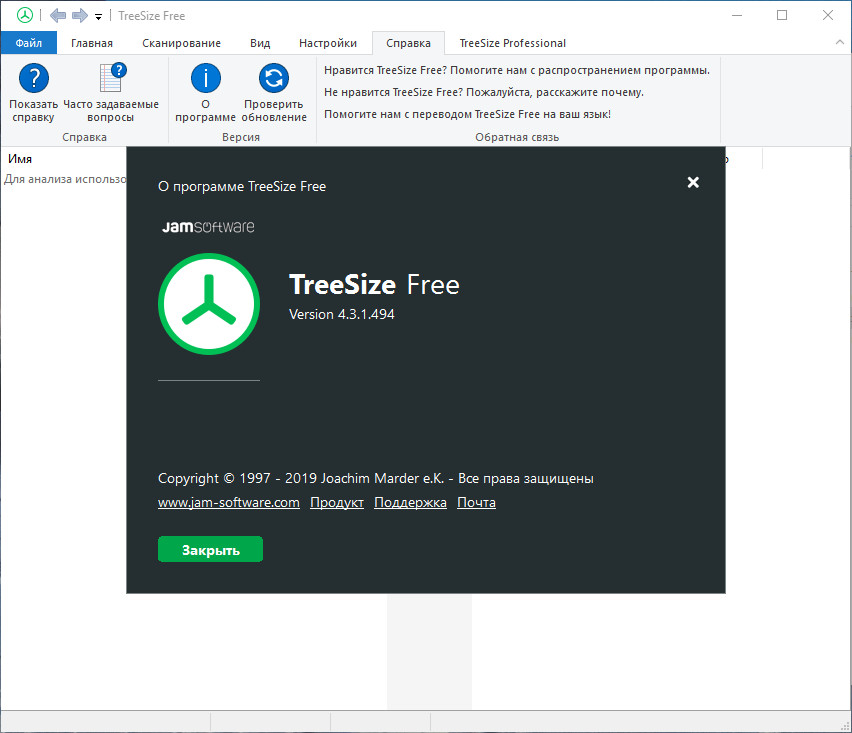Click the Check for update icon
Viewport: 852px width, 733px height.
point(274,78)
